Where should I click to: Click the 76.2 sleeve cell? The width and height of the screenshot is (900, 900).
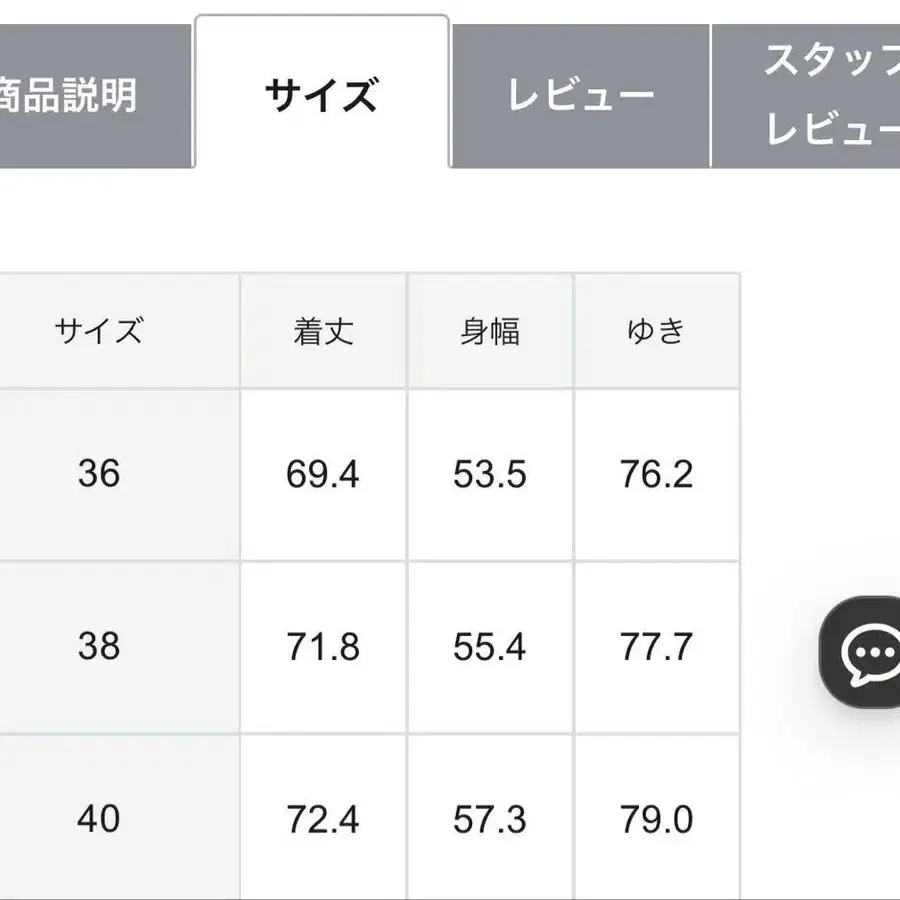(656, 474)
